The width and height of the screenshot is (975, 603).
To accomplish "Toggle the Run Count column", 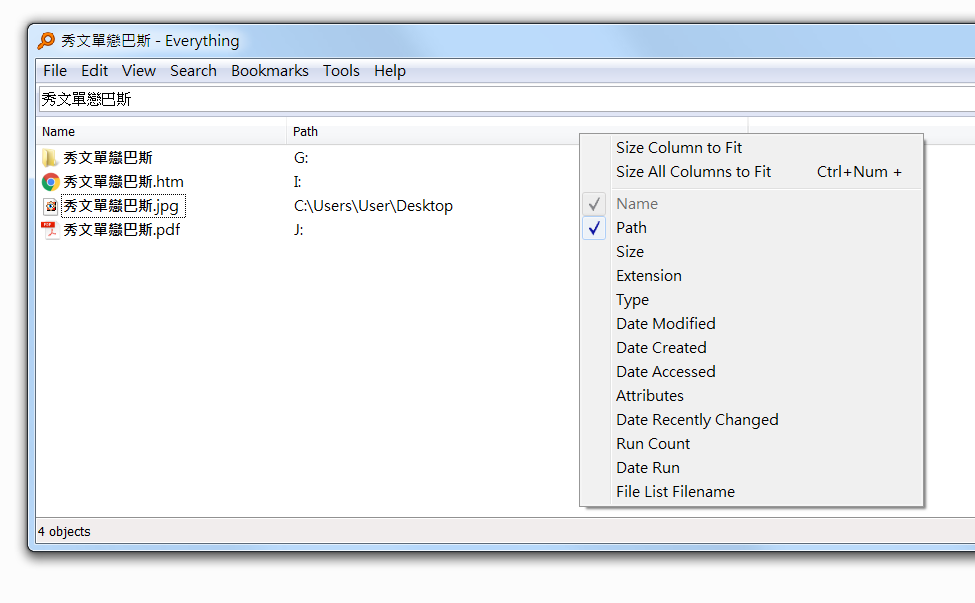I will (653, 444).
